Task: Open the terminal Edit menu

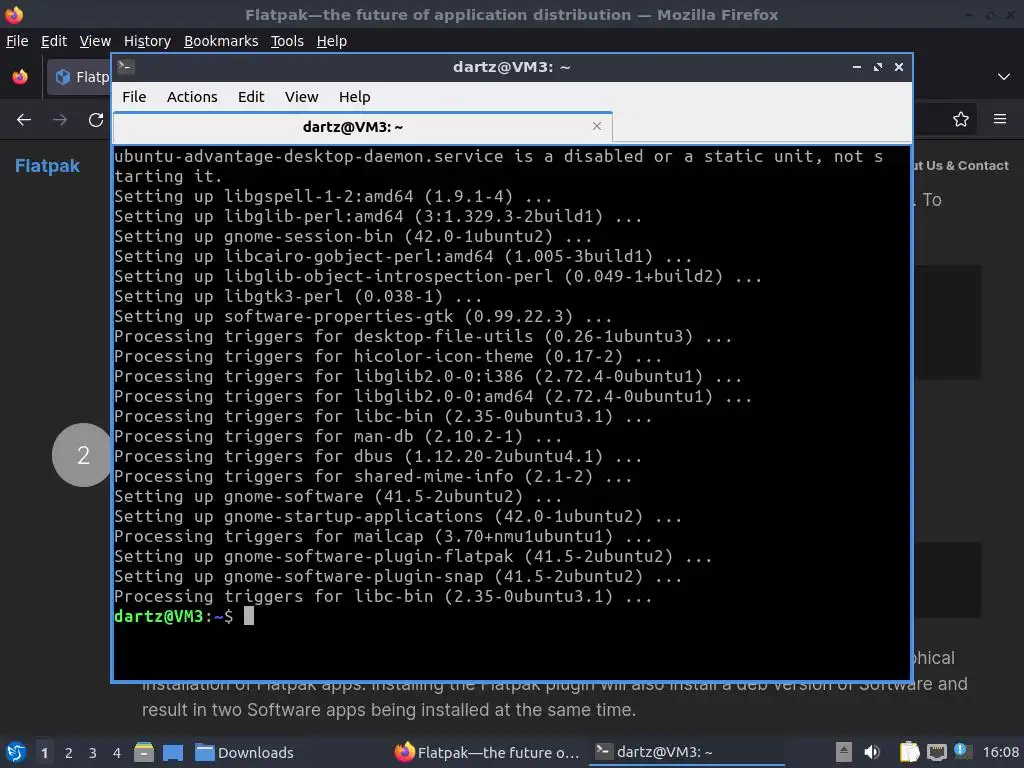Action: click(x=251, y=97)
